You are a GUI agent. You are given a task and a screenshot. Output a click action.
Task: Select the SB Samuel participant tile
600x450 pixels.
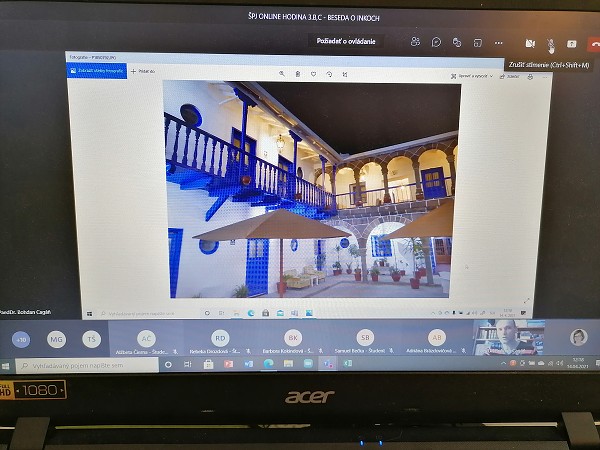click(365, 338)
